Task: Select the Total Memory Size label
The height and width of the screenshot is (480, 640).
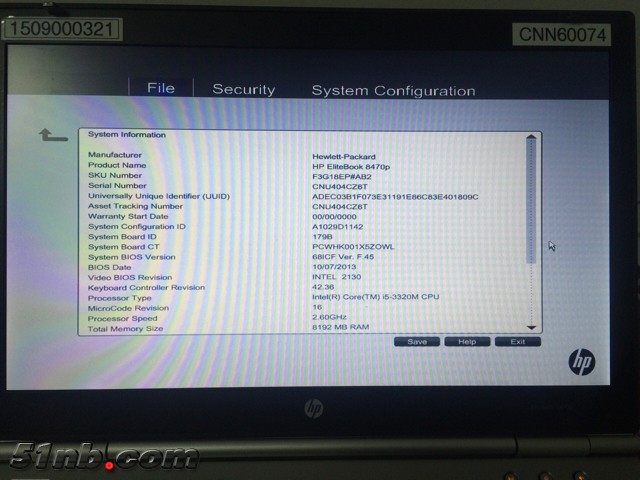Action: coord(125,329)
